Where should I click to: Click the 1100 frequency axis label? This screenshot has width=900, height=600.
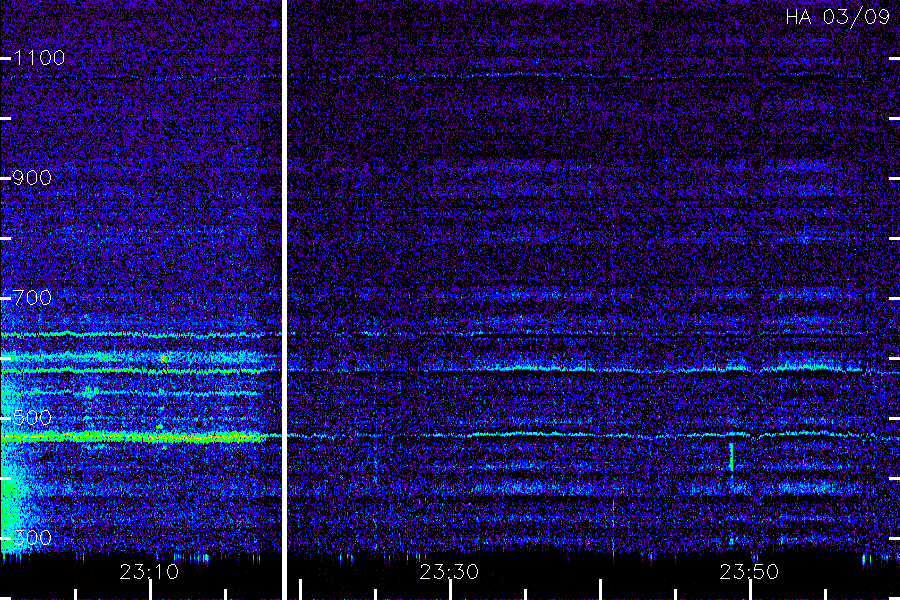click(40, 58)
